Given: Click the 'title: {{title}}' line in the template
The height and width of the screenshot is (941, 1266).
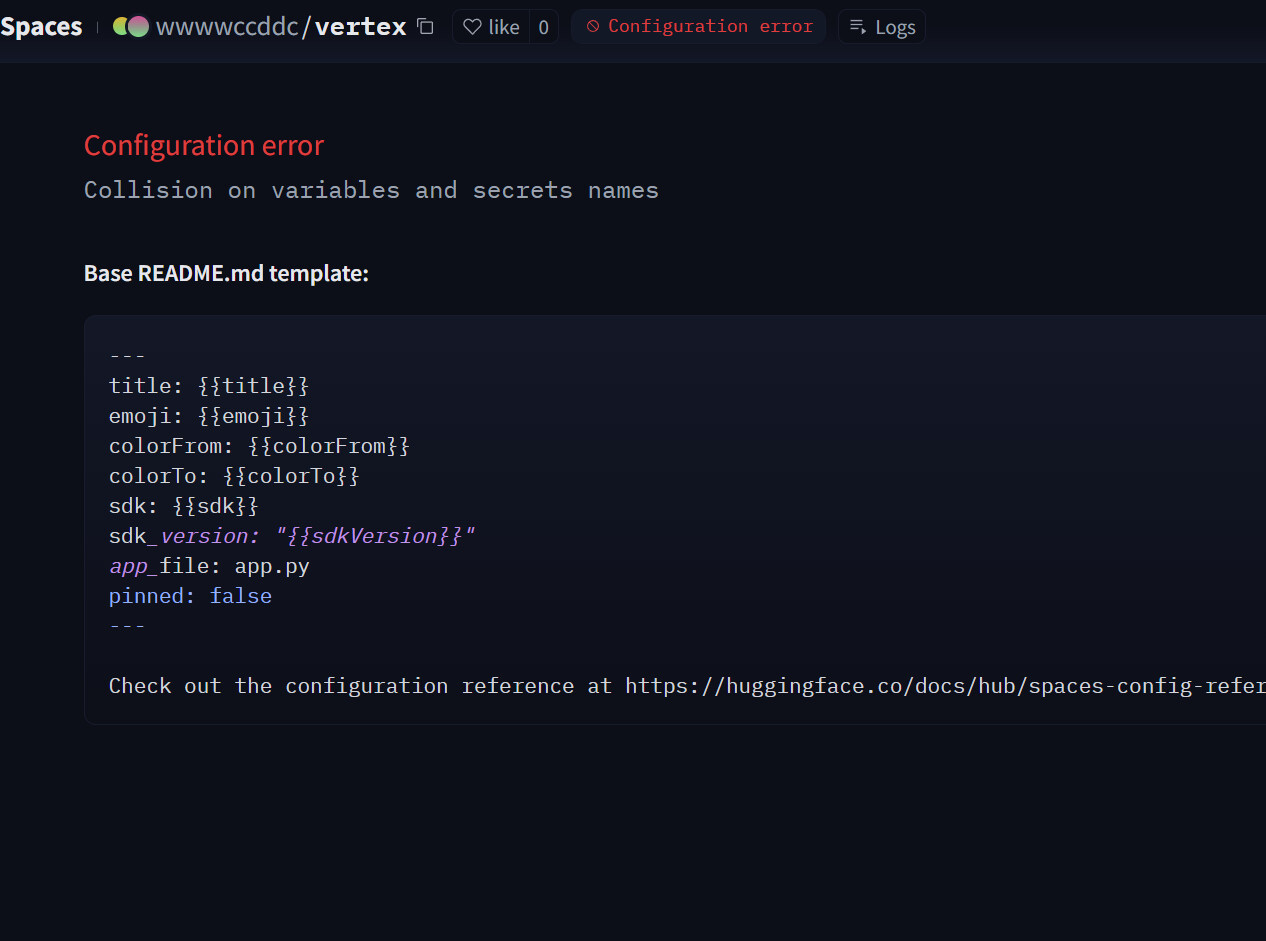Looking at the screenshot, I should coord(209,386).
